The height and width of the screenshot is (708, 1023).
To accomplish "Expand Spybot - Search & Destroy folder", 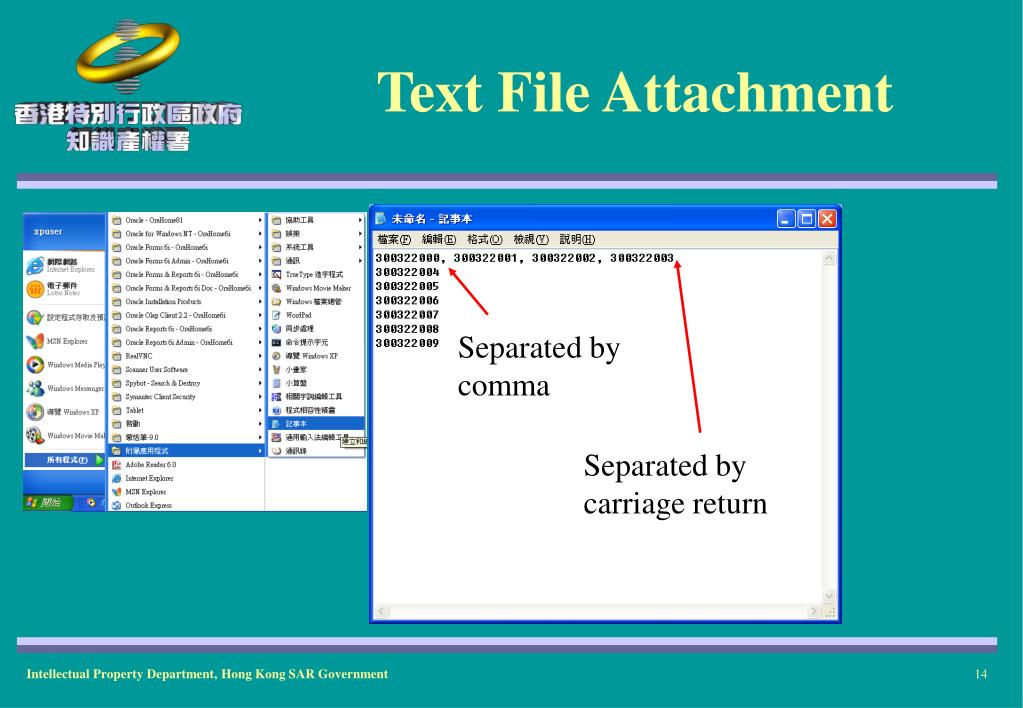I will [187, 383].
